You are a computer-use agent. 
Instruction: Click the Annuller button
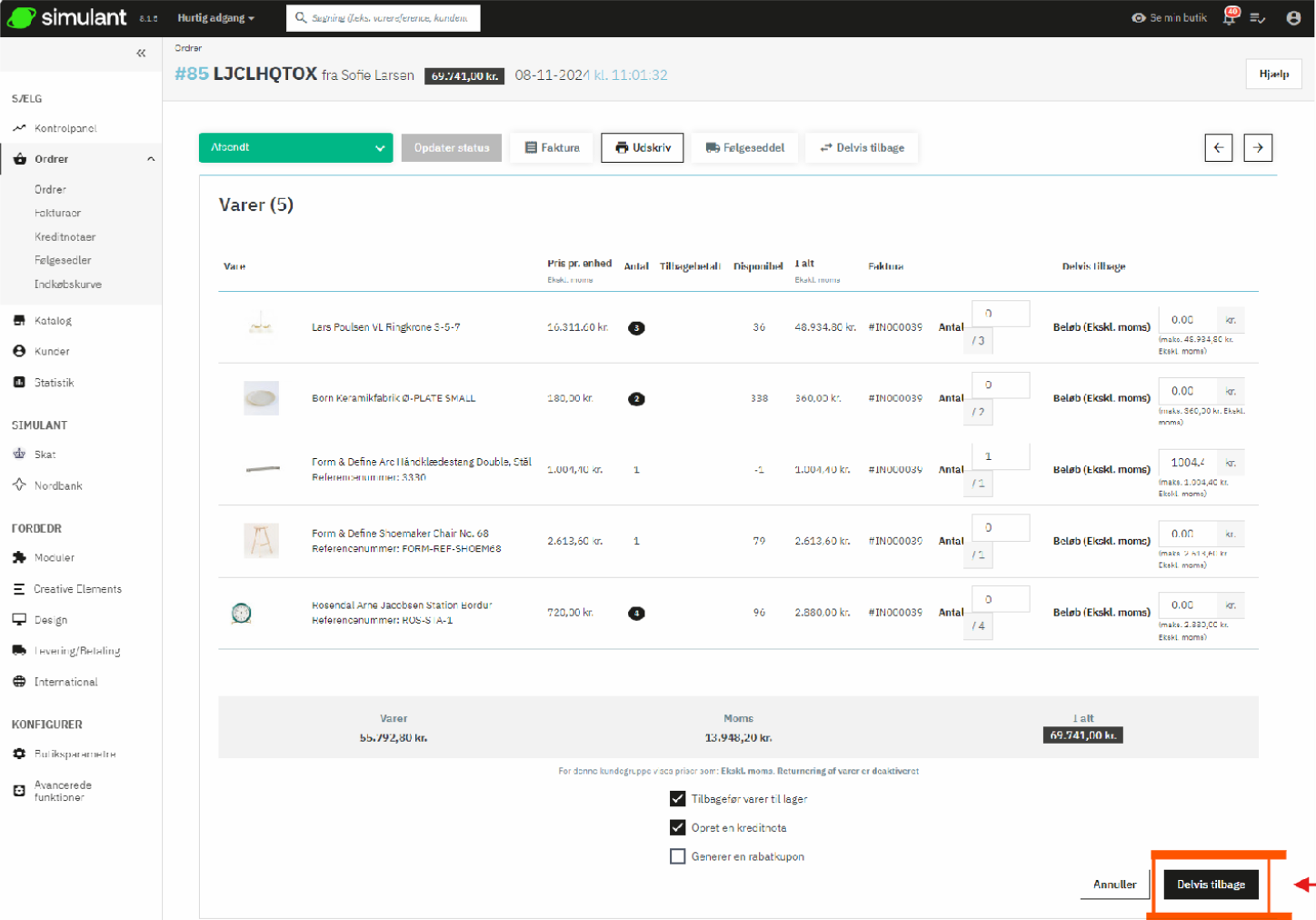tap(1114, 885)
